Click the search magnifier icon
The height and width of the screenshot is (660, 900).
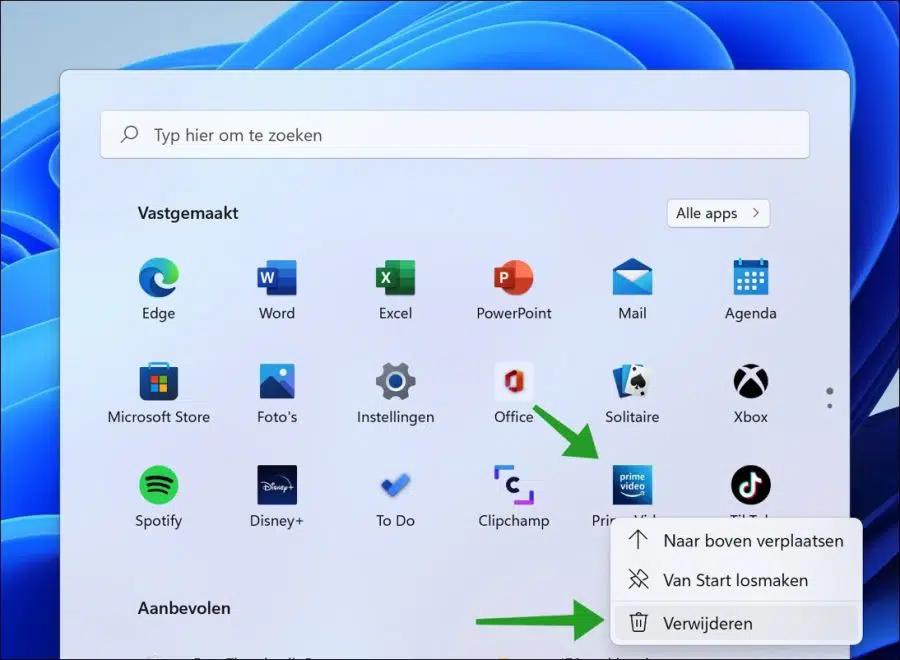(x=130, y=135)
